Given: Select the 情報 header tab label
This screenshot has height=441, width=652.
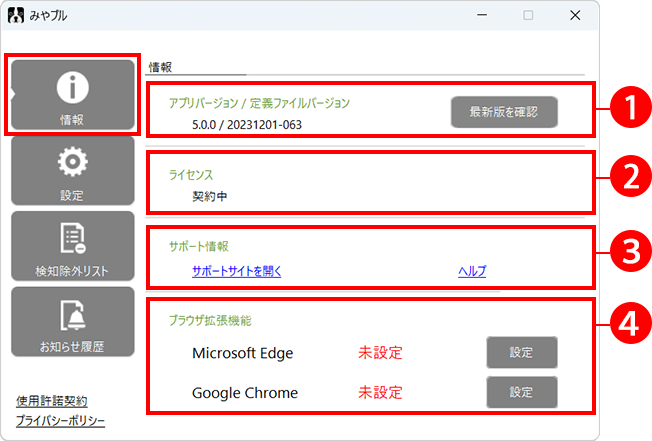Looking at the screenshot, I should [x=160, y=66].
